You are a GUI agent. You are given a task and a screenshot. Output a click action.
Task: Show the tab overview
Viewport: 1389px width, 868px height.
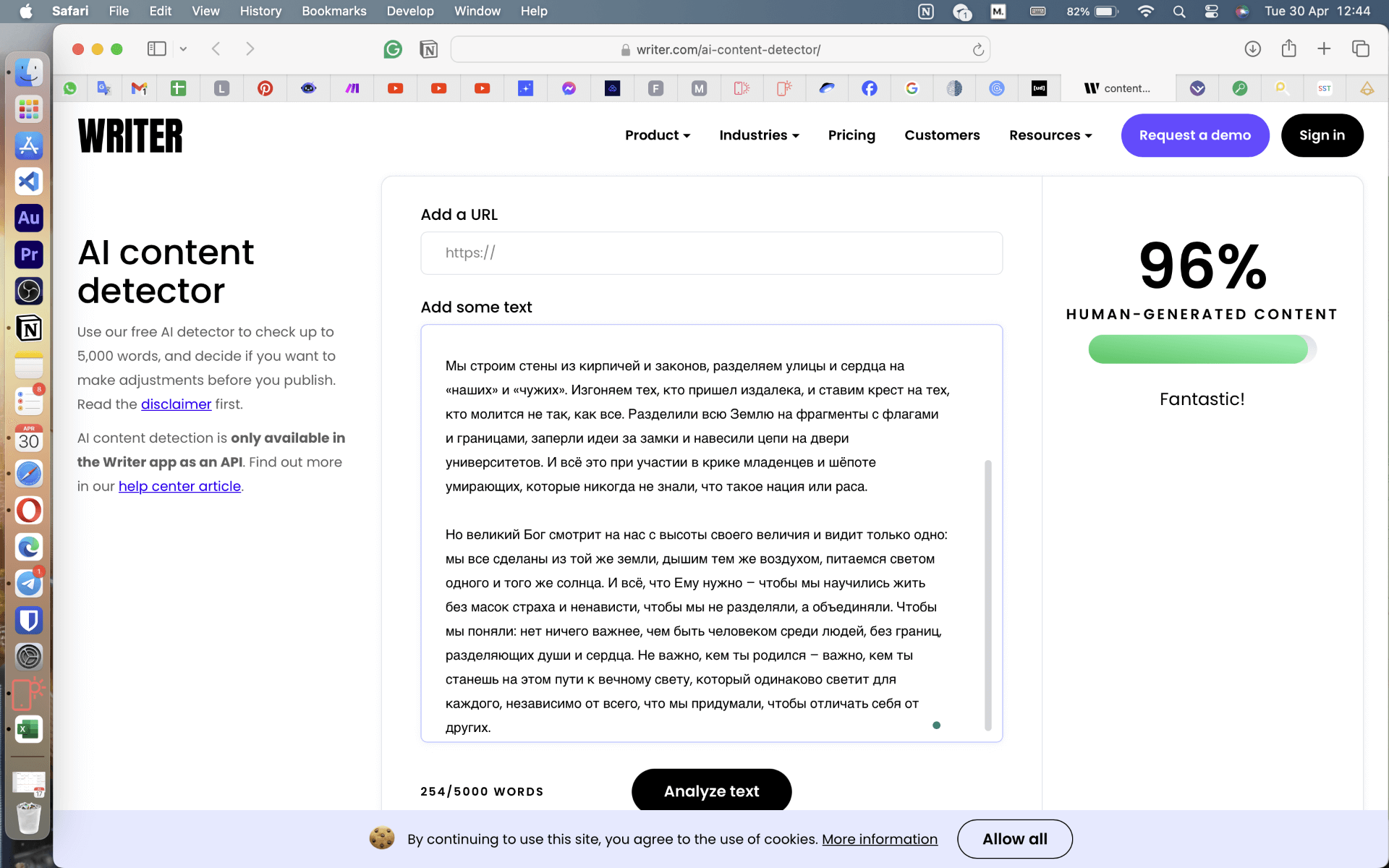(x=1361, y=48)
